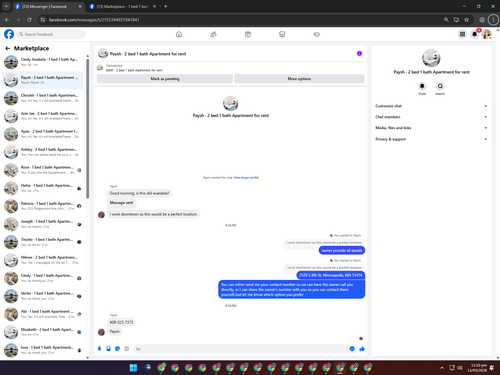Open the Facebook logo home link
This screenshot has height=375, width=500.
tap(9, 34)
